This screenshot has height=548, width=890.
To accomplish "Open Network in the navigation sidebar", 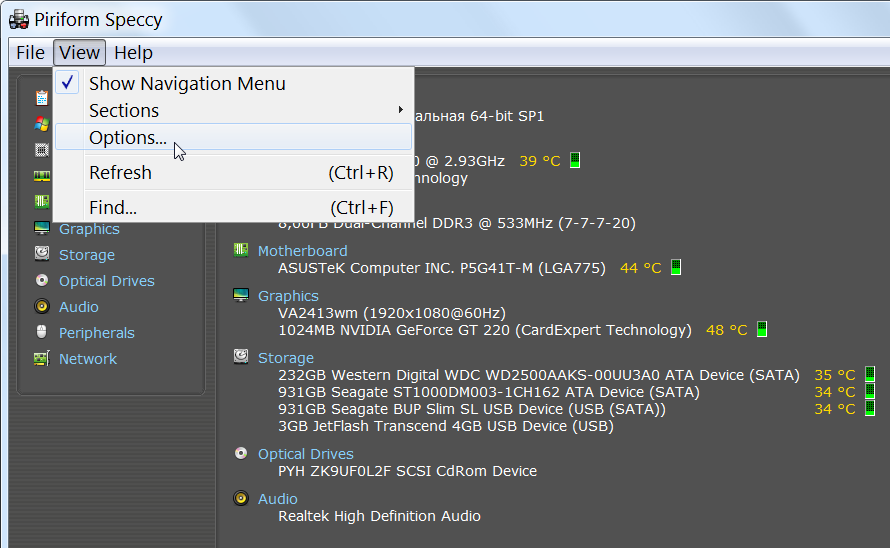I will pyautogui.click(x=88, y=359).
